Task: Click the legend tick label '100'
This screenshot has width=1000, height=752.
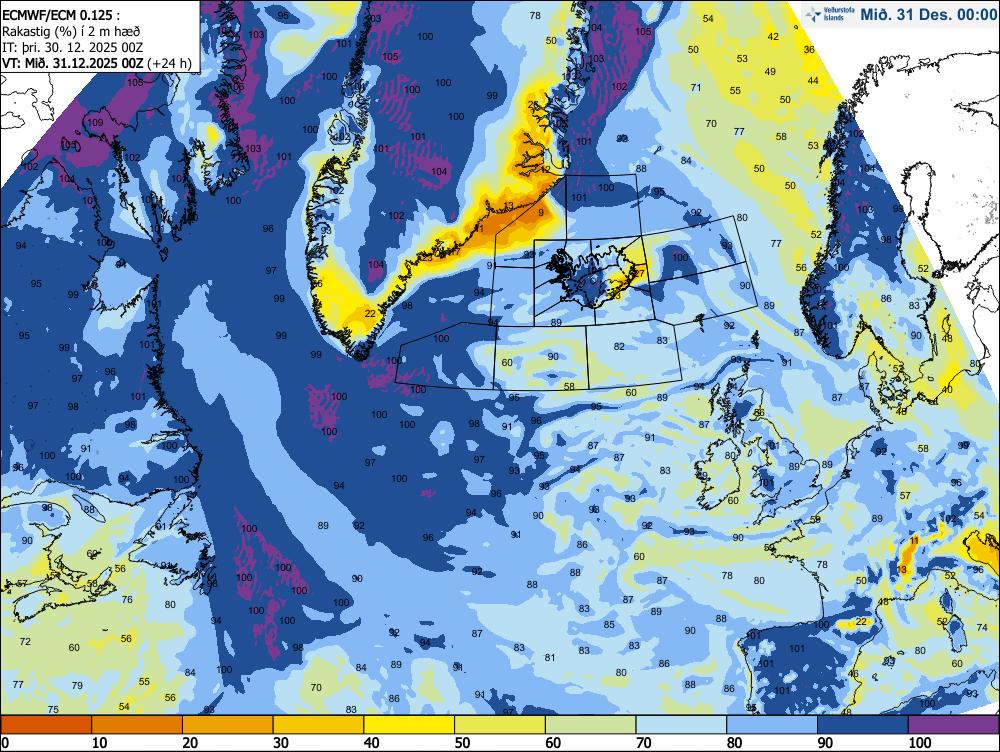Action: point(920,742)
